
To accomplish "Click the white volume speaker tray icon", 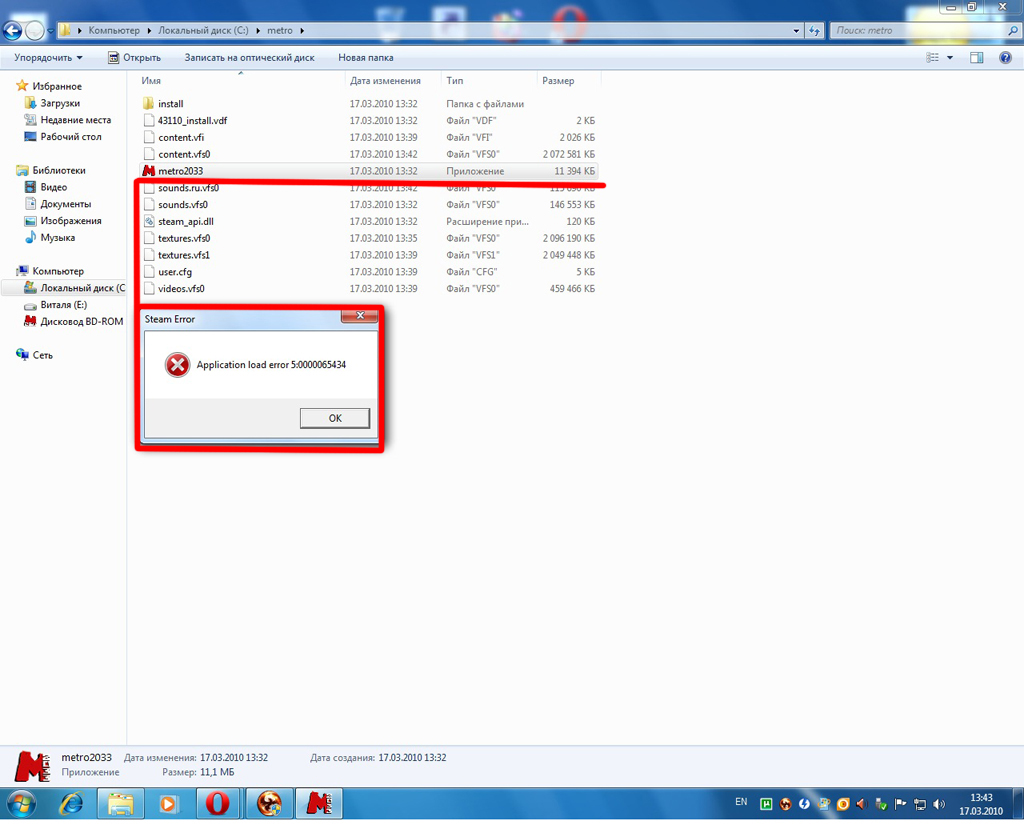I will [x=938, y=804].
